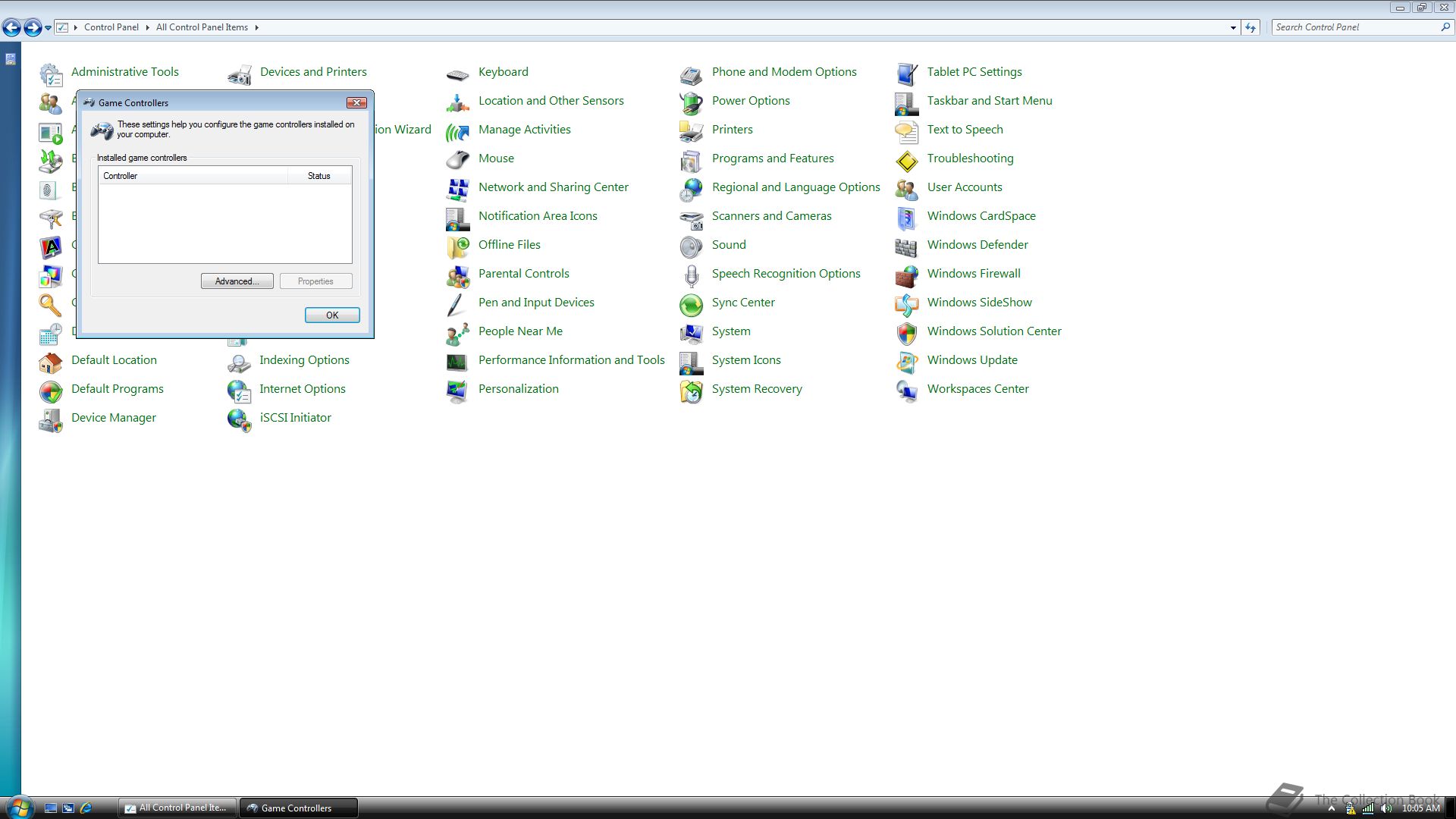Click Performance Information and Tools icon
Viewport: 1456px width, 819px height.
[458, 362]
